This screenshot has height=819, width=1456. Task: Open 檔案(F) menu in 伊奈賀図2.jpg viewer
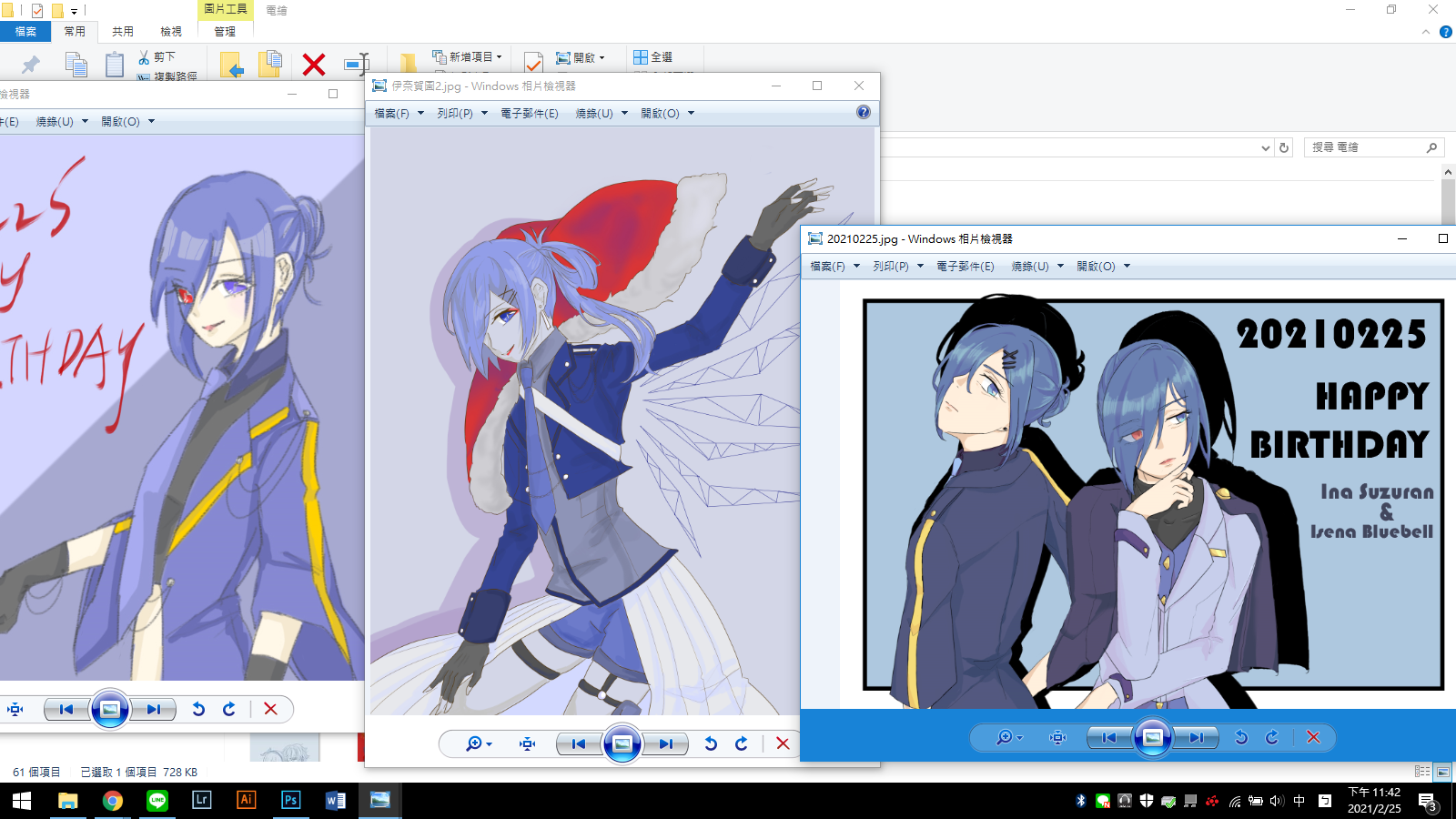pyautogui.click(x=399, y=114)
